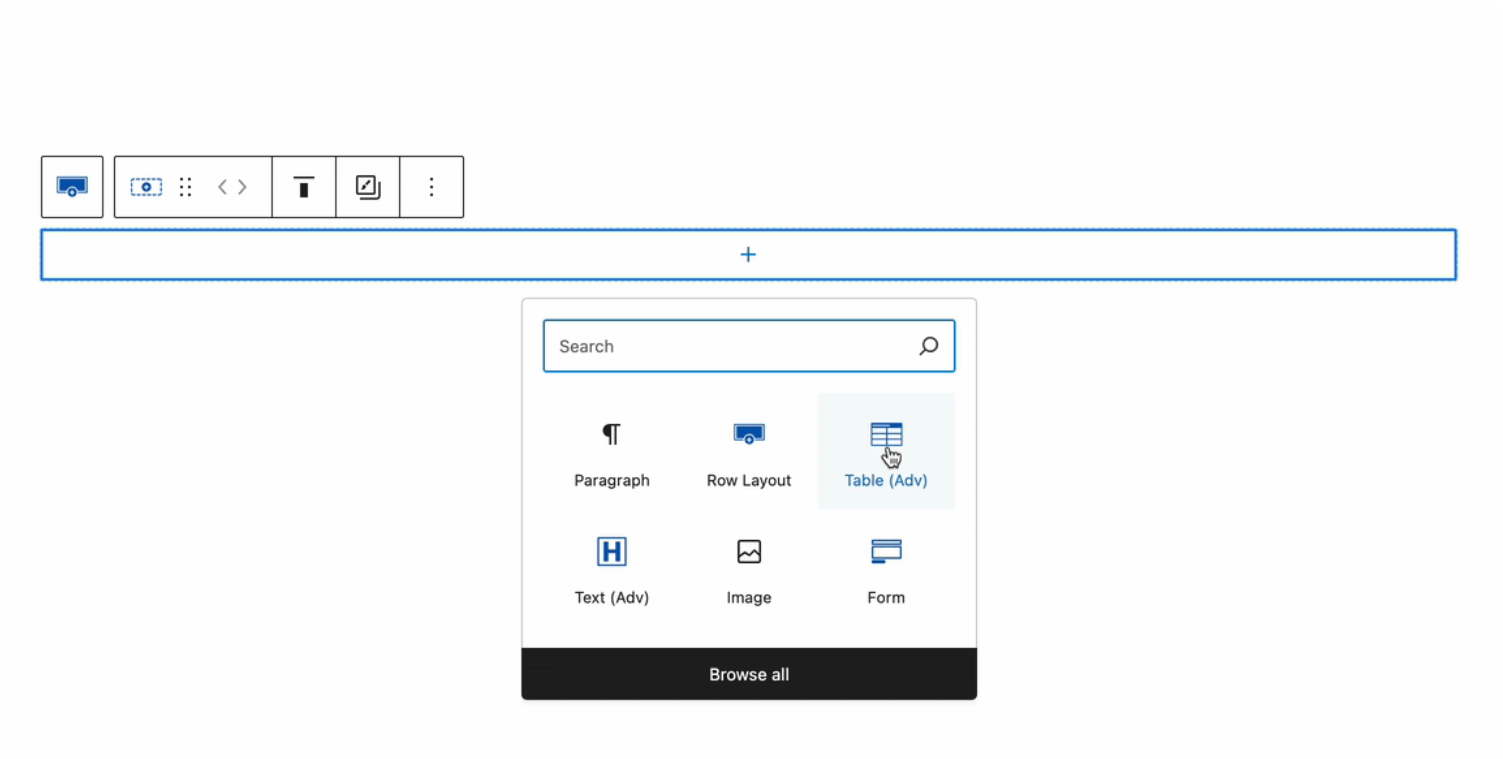
Task: Click the drag handle dots icon
Action: [x=186, y=186]
